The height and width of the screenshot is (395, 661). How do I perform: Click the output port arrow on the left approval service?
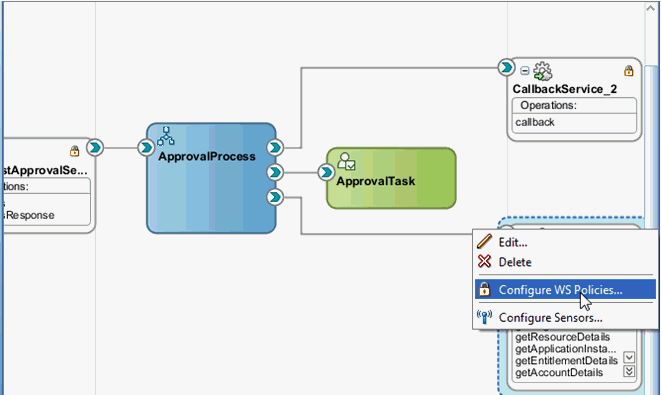(x=95, y=148)
